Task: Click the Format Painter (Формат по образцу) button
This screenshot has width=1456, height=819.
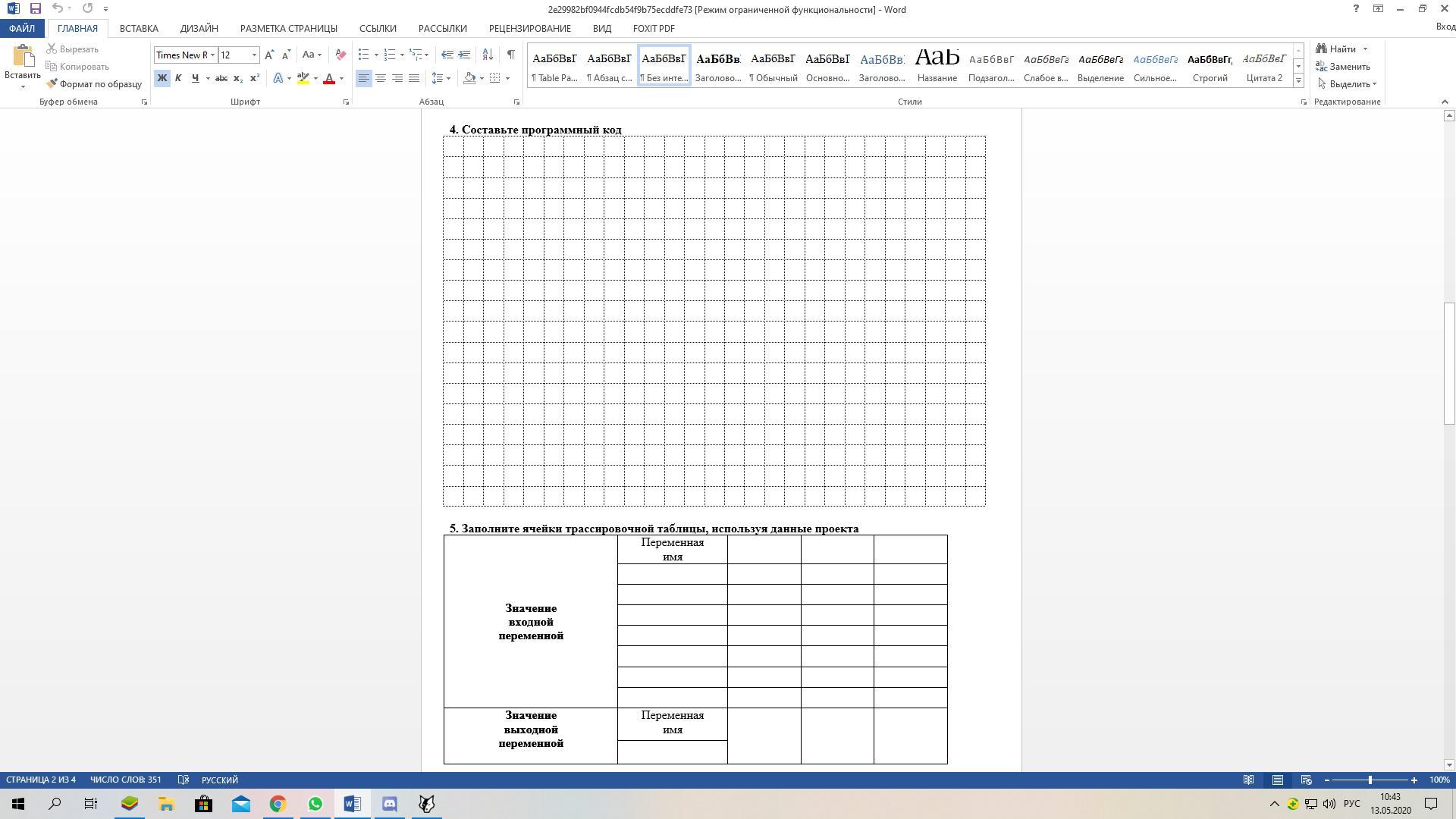Action: pos(94,84)
